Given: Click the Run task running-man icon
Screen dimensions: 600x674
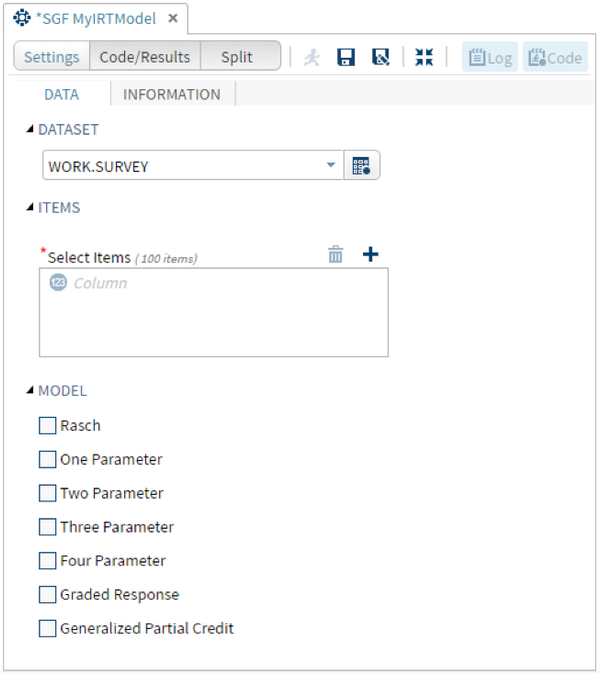Looking at the screenshot, I should (x=312, y=57).
